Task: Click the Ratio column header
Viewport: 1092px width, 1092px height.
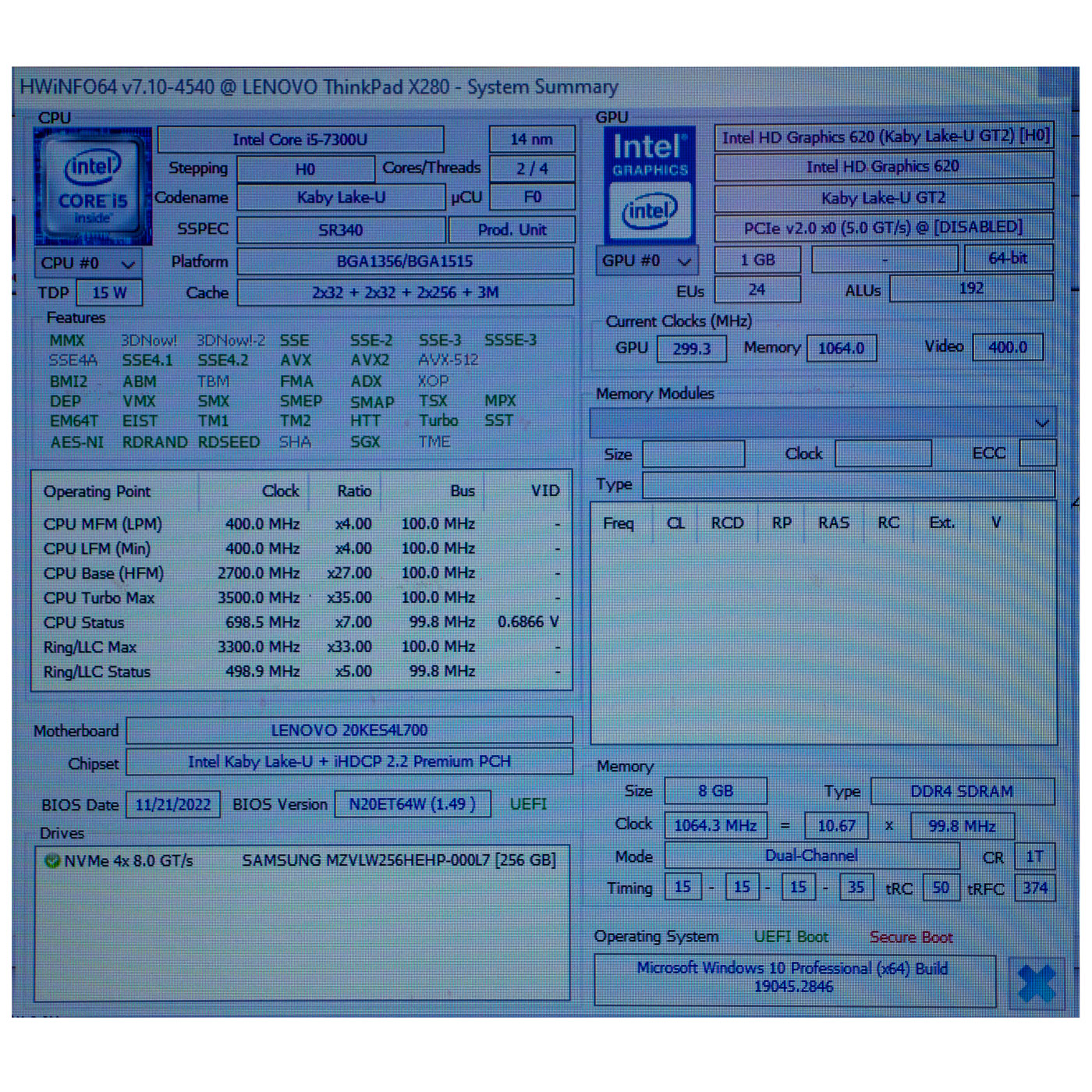Action: 354,491
